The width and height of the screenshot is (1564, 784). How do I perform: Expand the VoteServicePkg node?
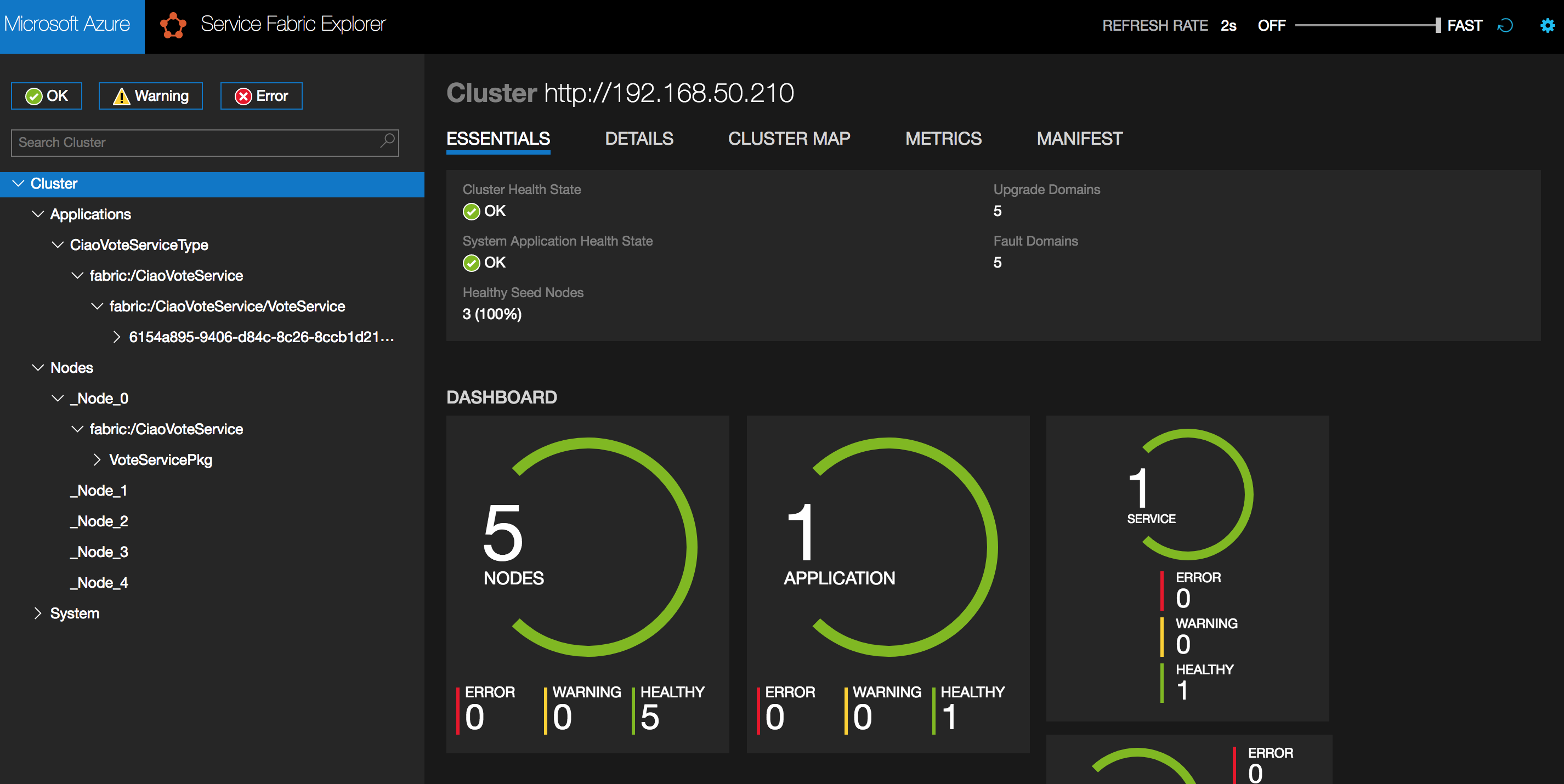pos(97,459)
